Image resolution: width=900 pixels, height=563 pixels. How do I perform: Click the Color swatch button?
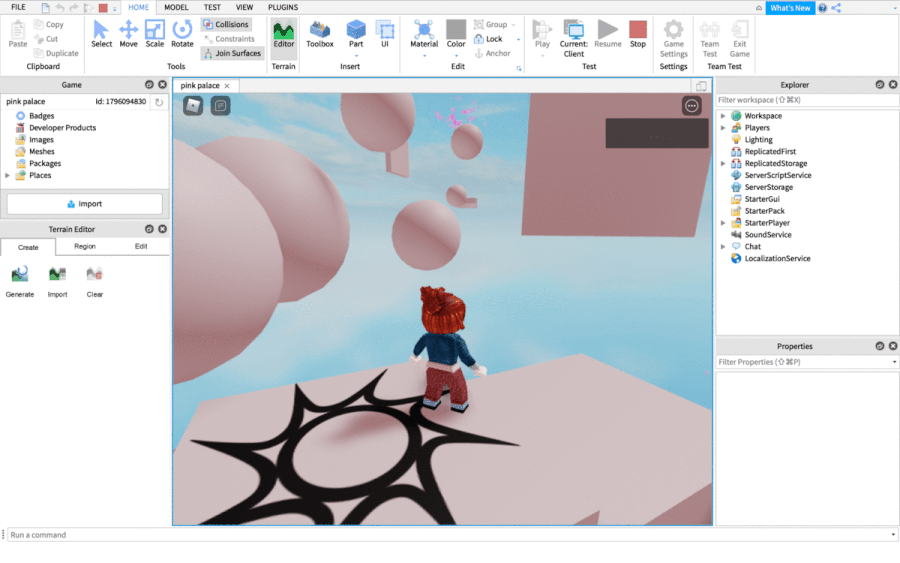pos(456,34)
